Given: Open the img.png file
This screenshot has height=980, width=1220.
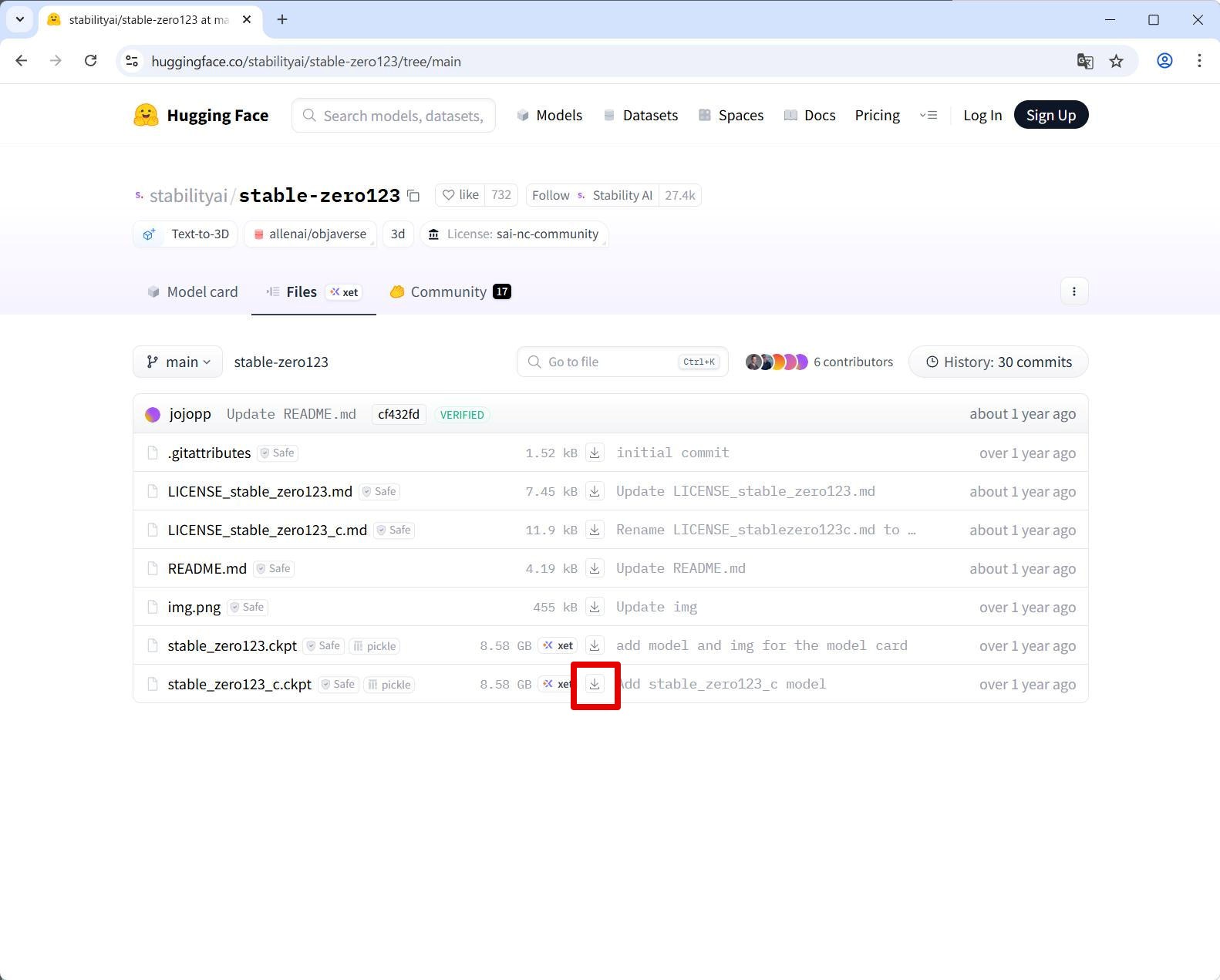Looking at the screenshot, I should point(194,607).
